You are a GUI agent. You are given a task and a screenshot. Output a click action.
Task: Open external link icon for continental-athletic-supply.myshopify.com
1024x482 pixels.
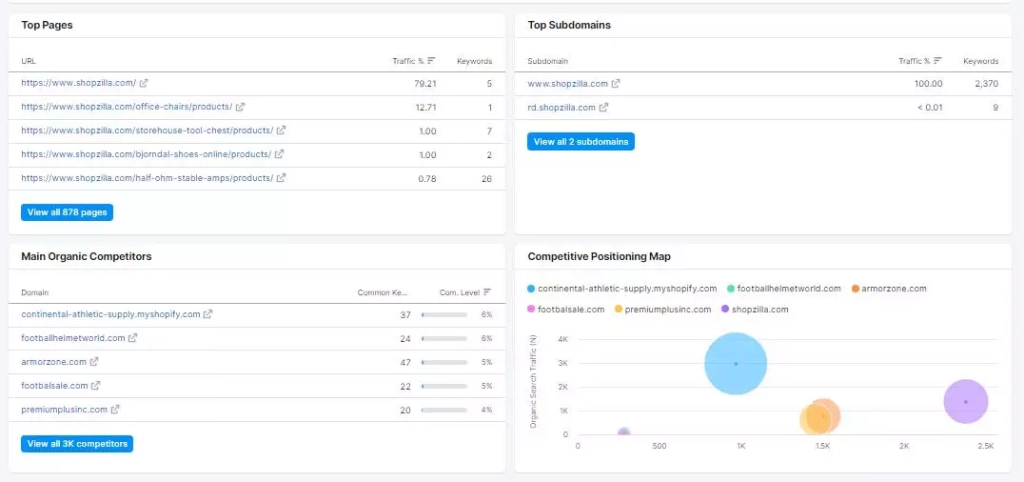point(208,314)
